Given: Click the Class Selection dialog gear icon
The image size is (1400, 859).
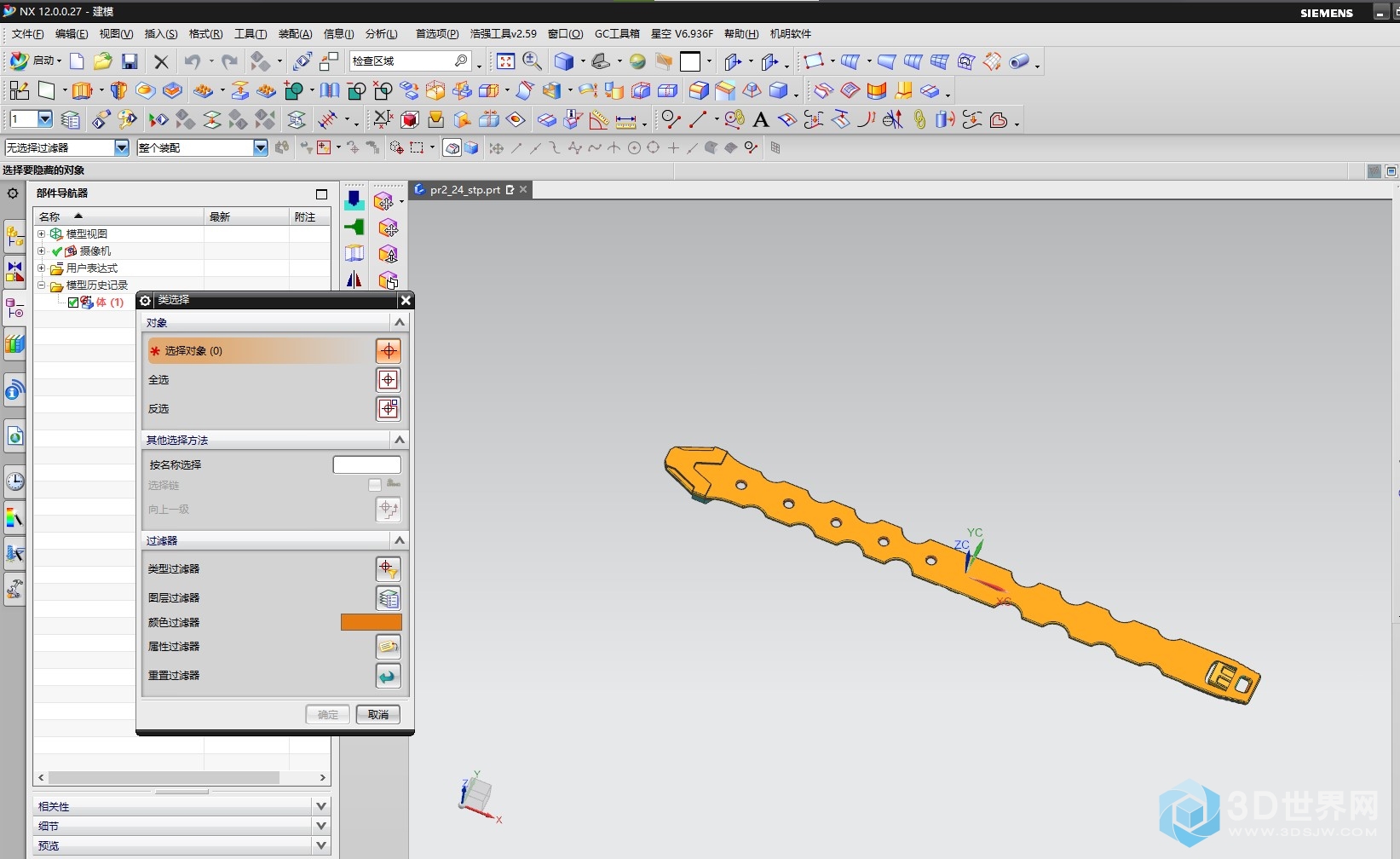Looking at the screenshot, I should [x=146, y=300].
